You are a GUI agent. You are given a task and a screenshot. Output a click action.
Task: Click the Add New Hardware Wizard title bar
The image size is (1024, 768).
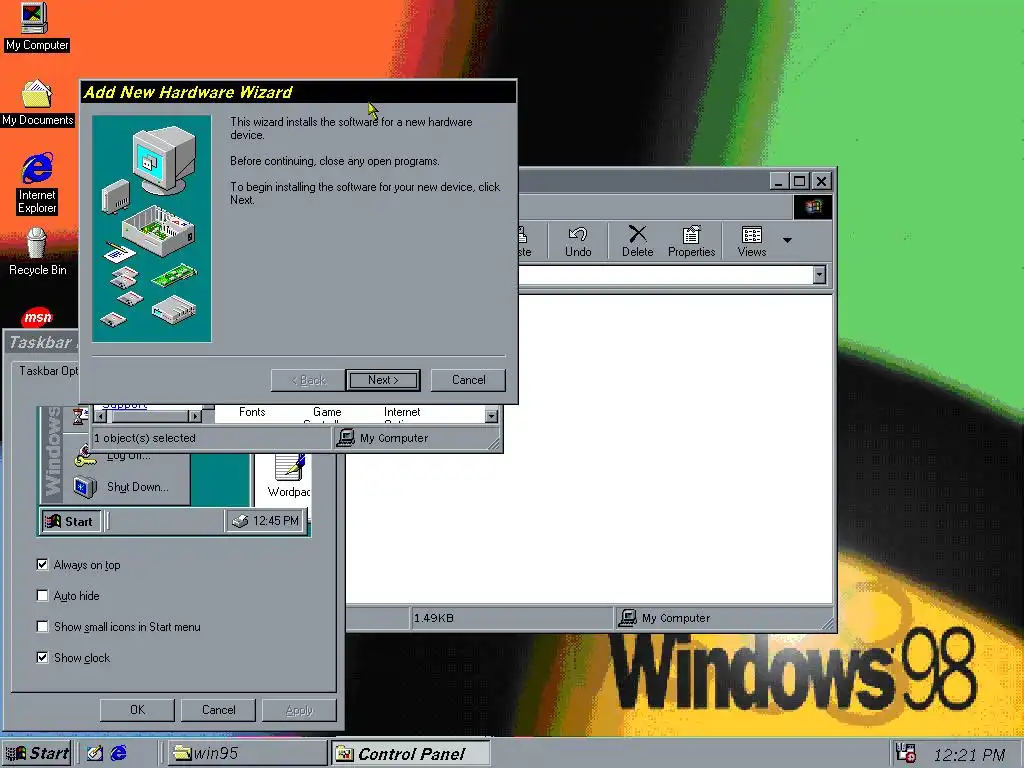298,92
